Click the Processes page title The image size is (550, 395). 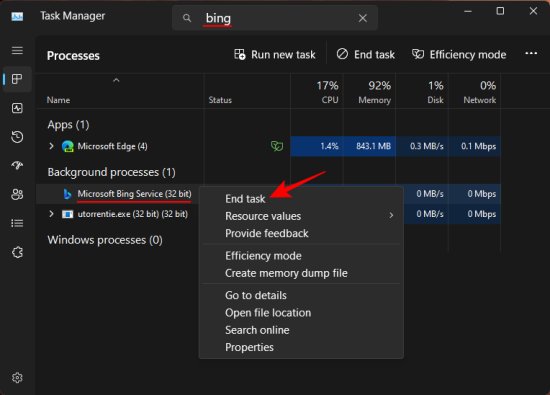[x=73, y=56]
